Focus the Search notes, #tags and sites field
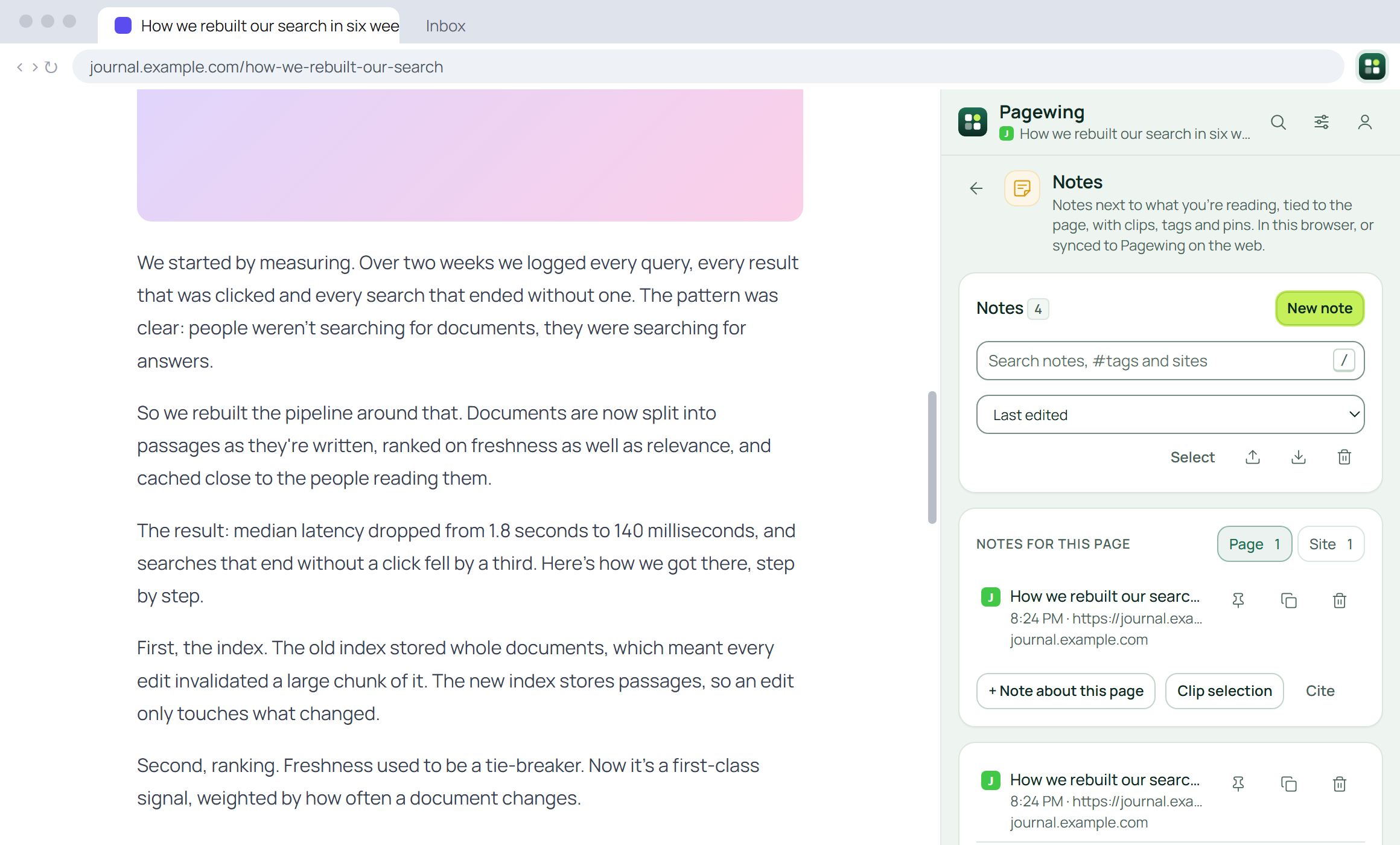 coord(1171,361)
